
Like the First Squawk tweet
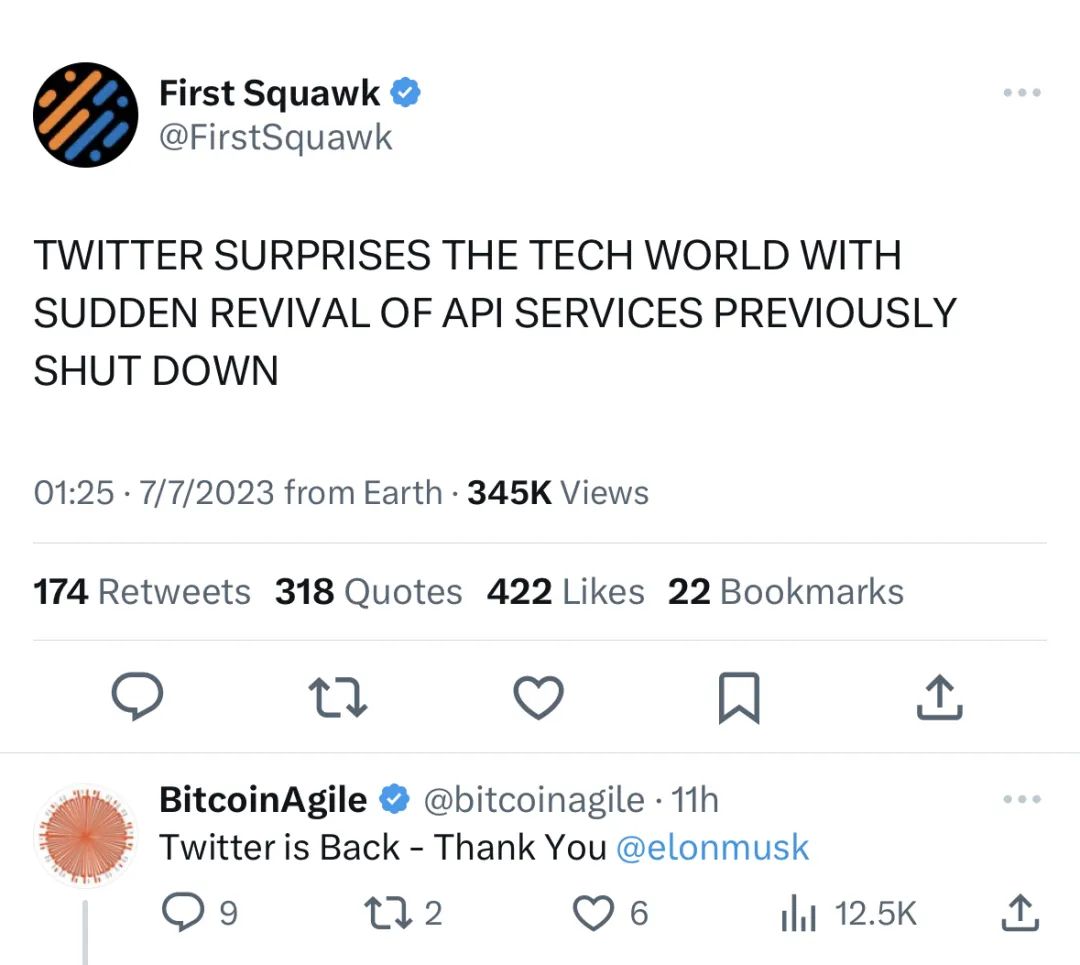pos(539,697)
